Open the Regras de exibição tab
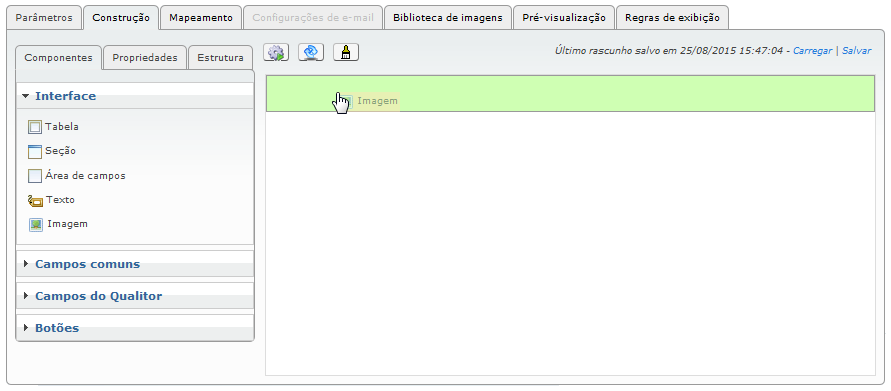Screen dimensions: 891x391 click(672, 18)
